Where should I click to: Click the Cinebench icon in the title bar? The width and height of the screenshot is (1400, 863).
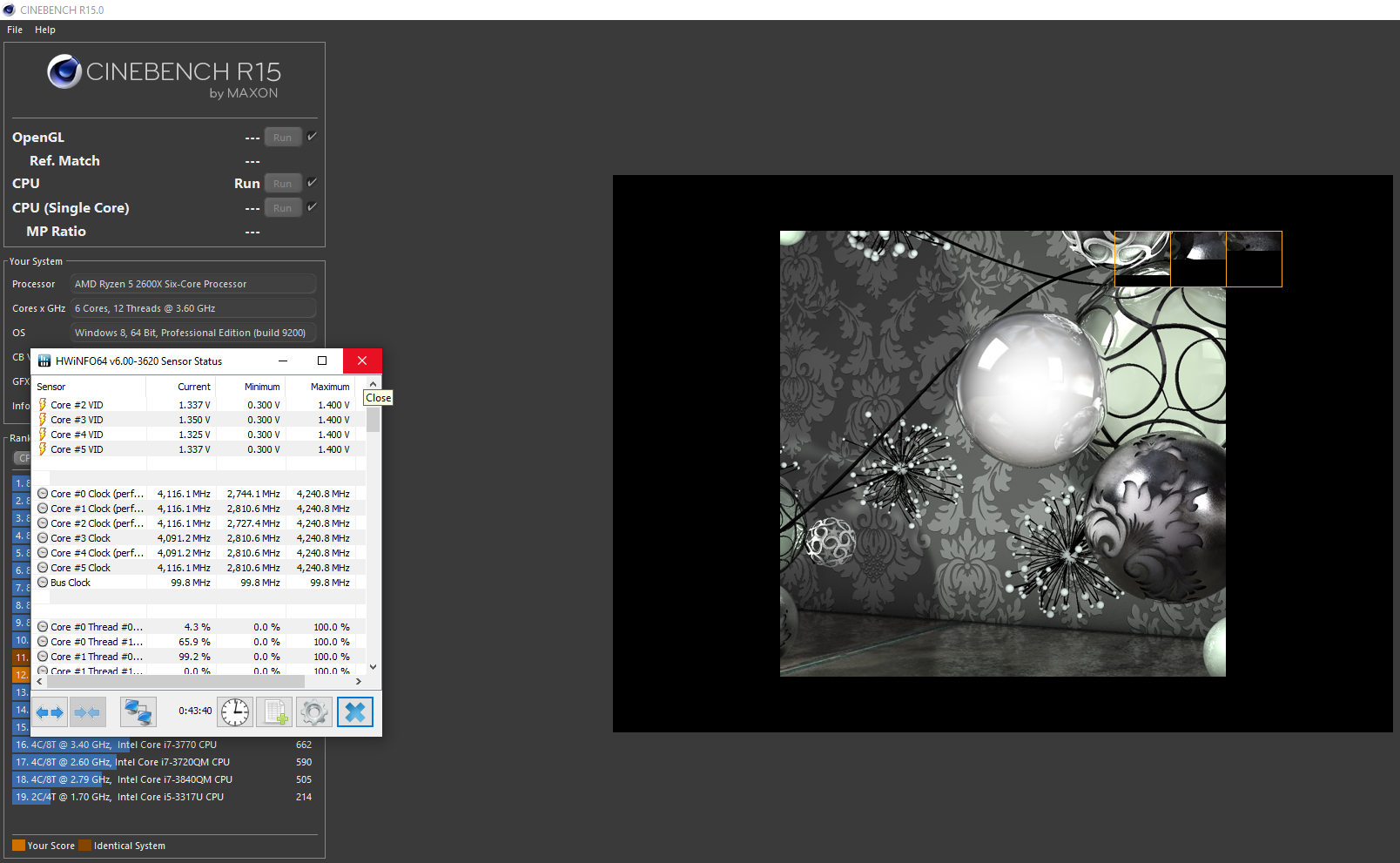click(10, 10)
